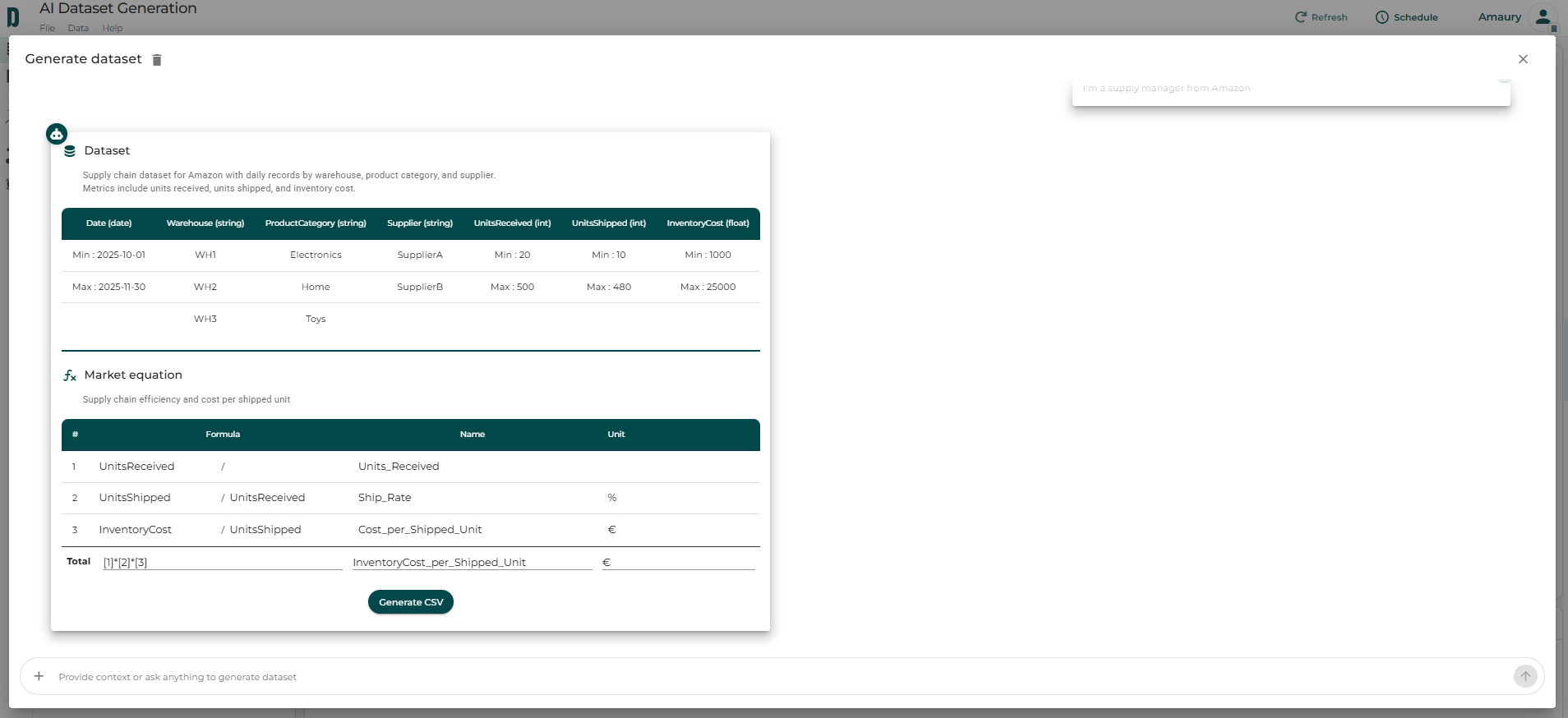Open the Help menu
Image resolution: width=1568 pixels, height=718 pixels.
(x=113, y=28)
